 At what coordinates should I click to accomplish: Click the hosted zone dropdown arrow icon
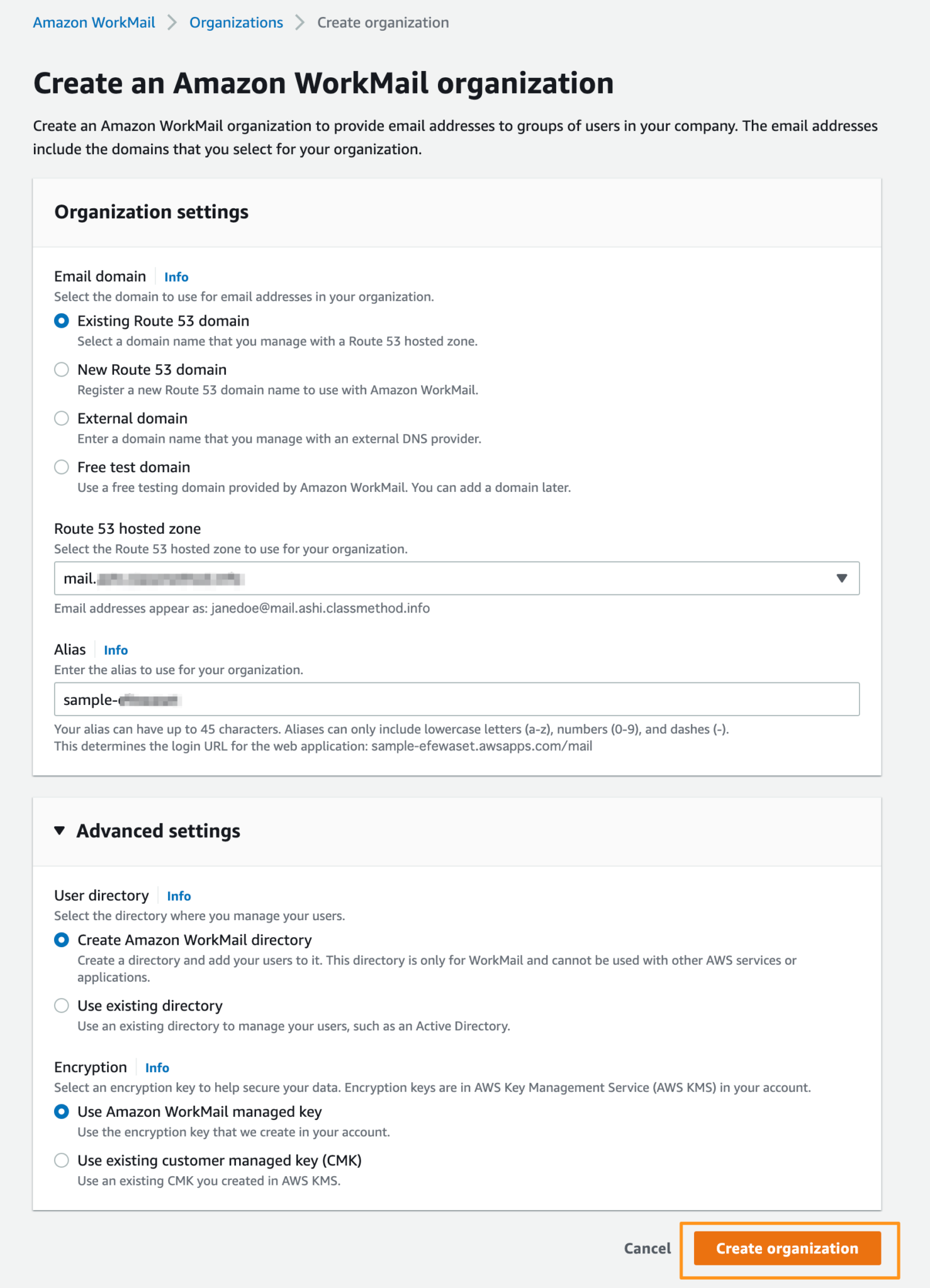[x=842, y=577]
